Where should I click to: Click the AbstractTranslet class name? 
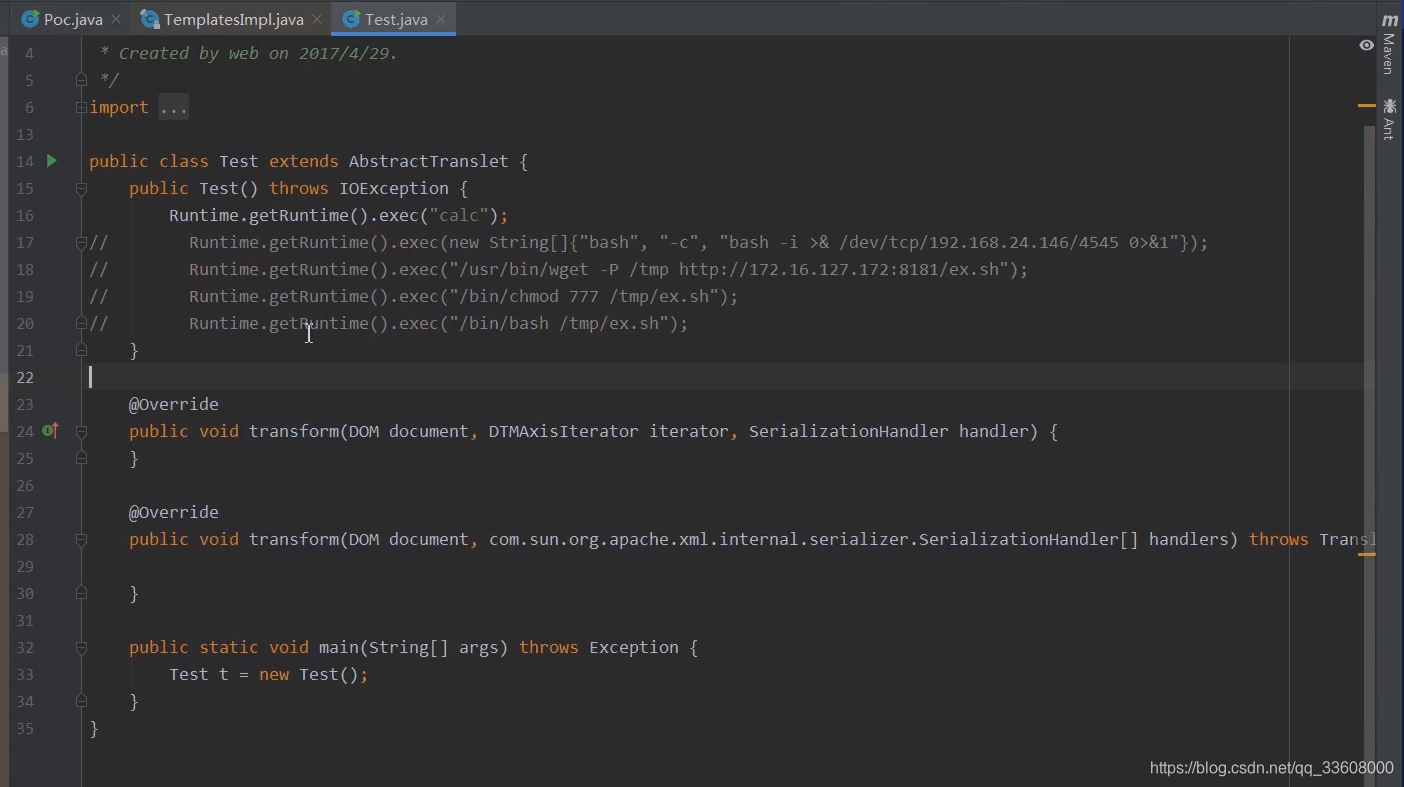[x=428, y=161]
